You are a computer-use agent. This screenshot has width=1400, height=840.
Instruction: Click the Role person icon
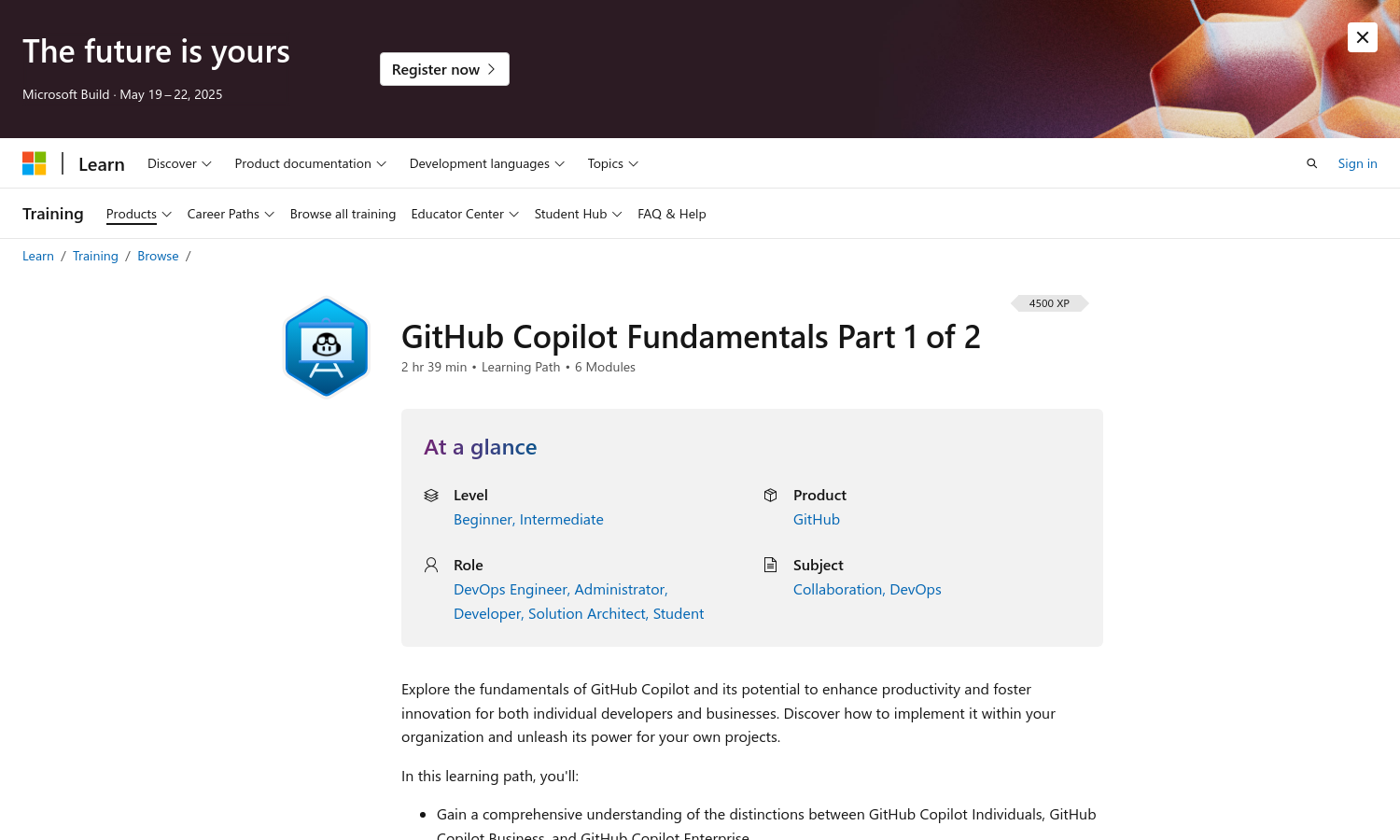point(431,565)
